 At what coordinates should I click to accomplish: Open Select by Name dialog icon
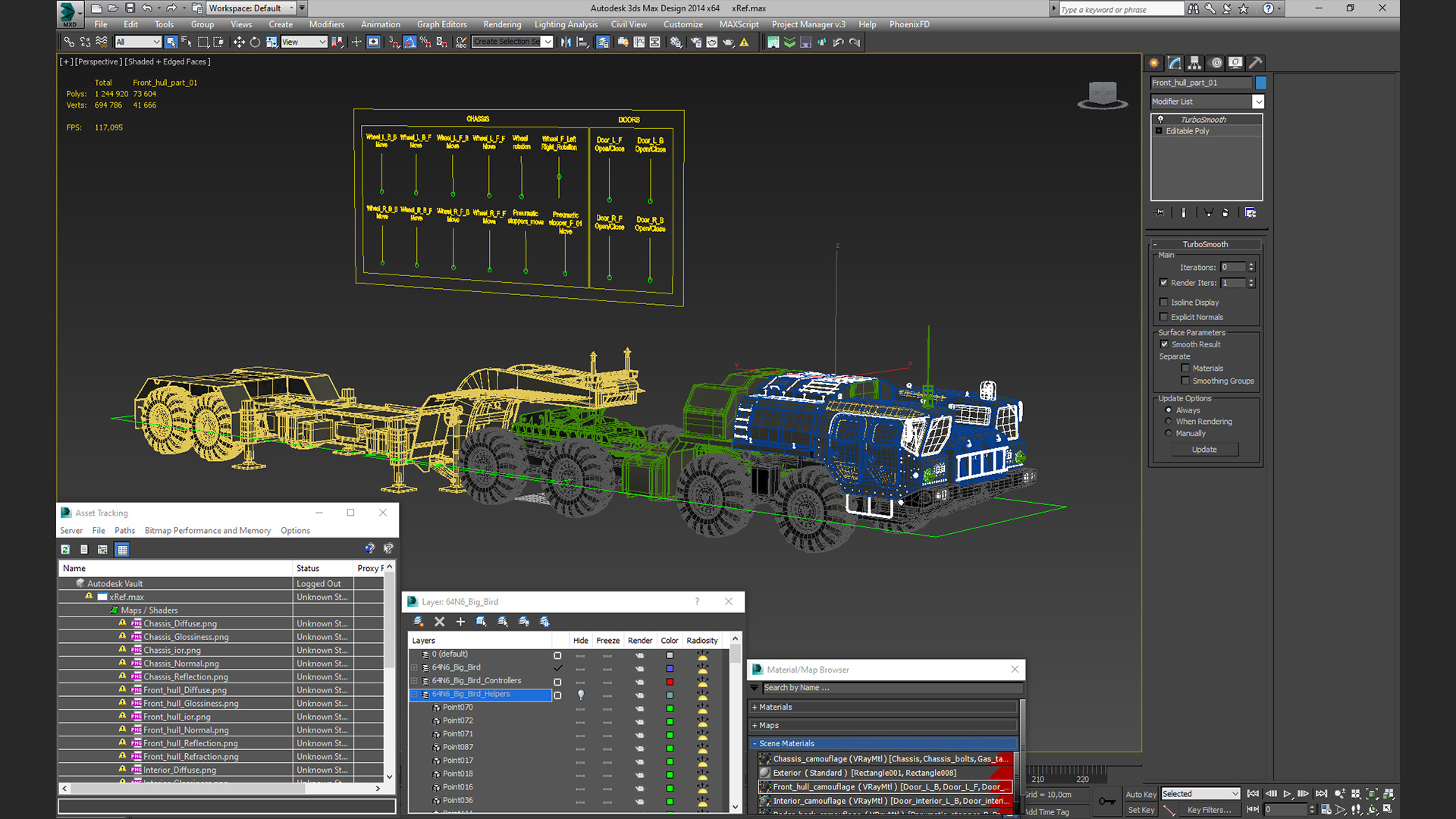click(x=186, y=42)
